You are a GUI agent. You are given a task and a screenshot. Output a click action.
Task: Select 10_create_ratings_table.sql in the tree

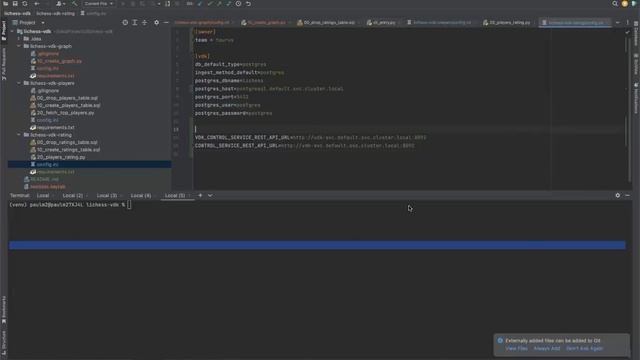click(x=68, y=149)
